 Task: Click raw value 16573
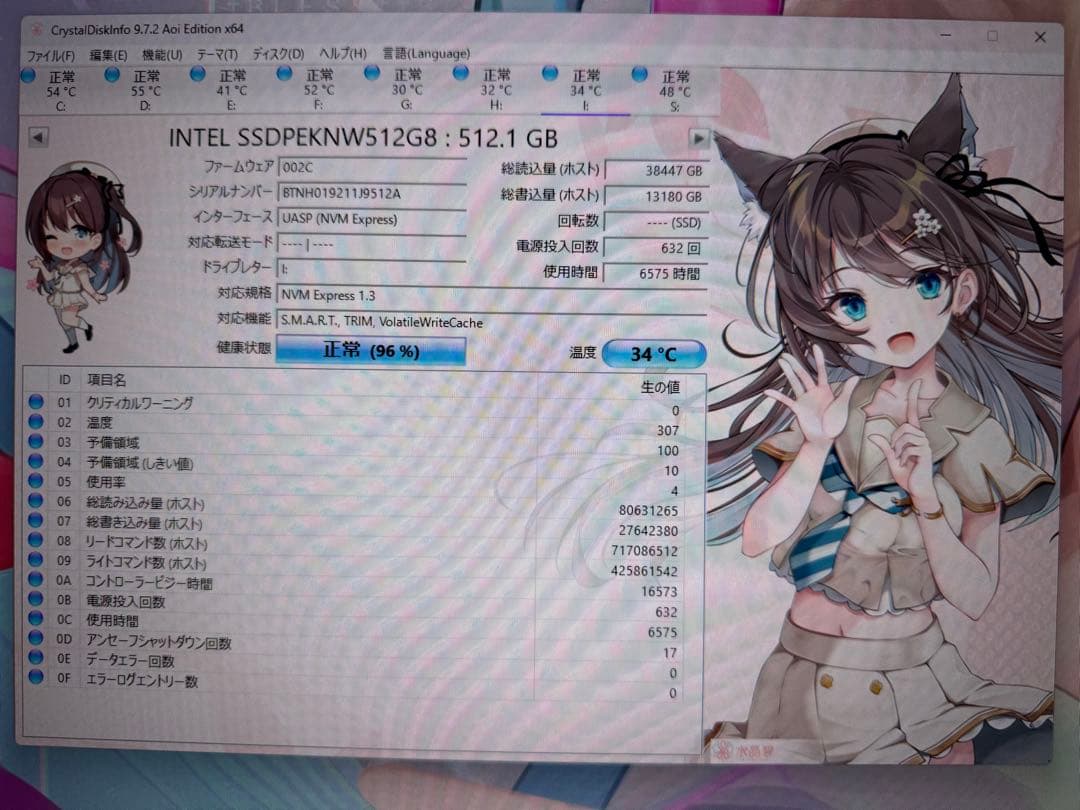pos(659,592)
